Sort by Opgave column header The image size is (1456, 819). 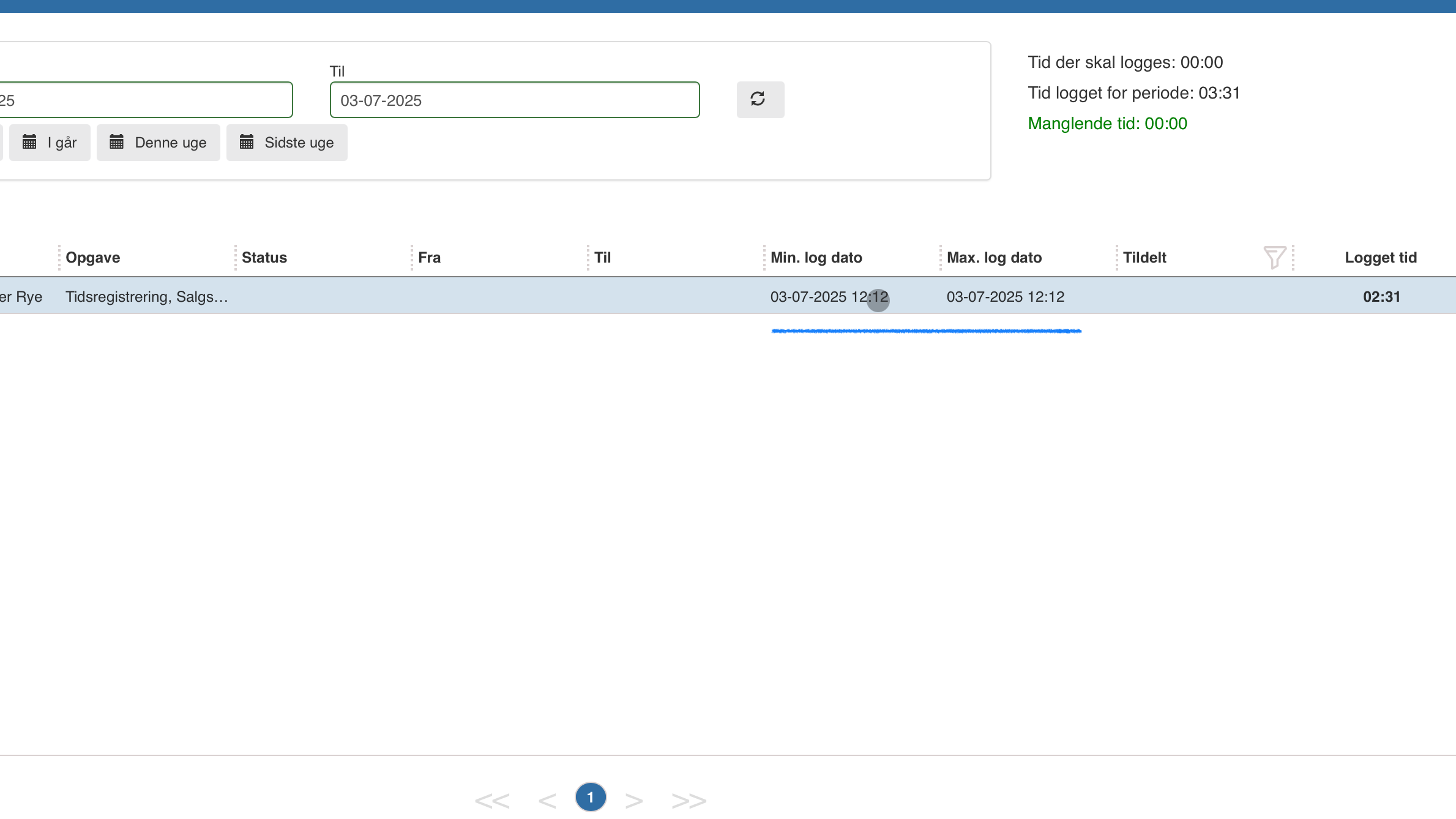[93, 258]
